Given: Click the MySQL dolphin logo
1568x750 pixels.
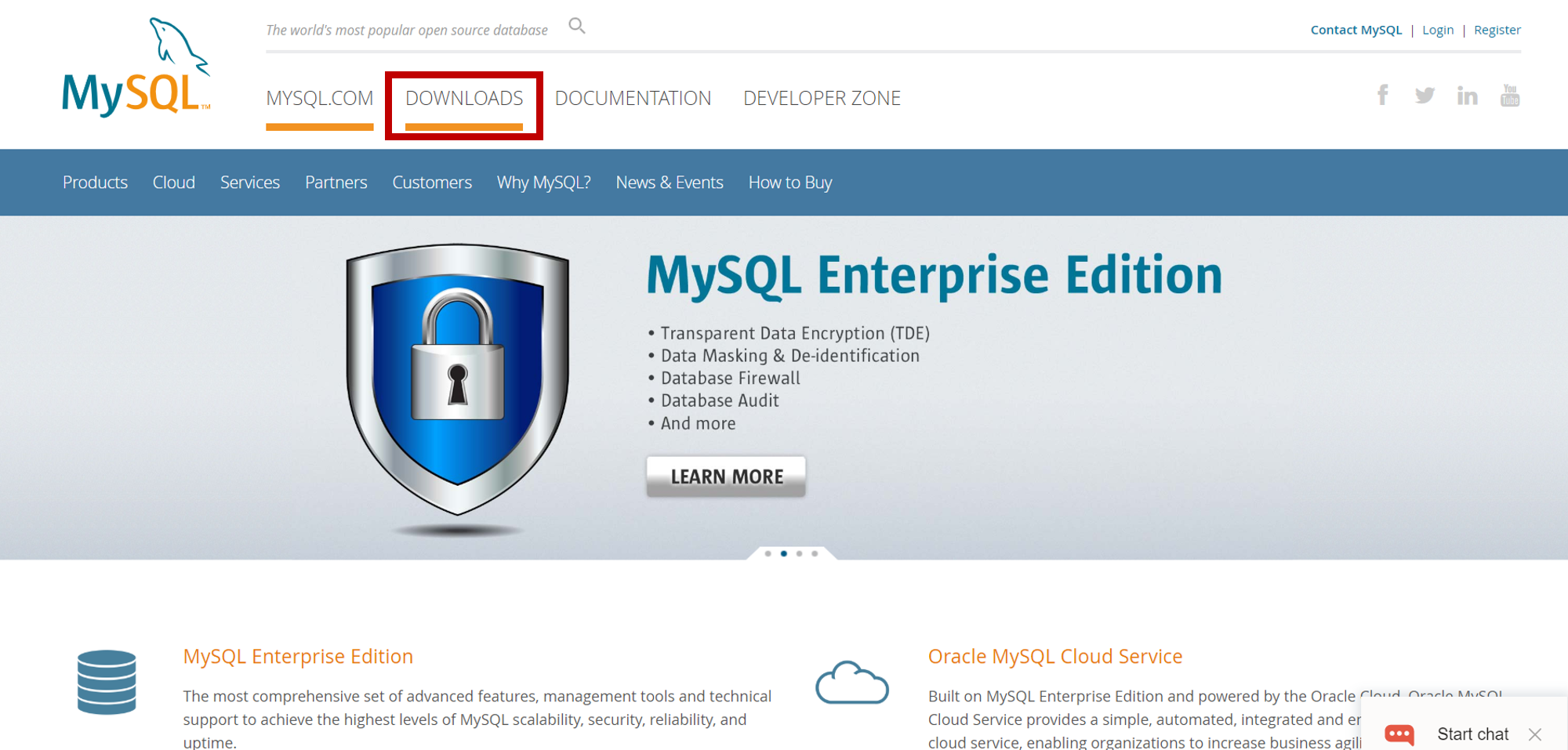Looking at the screenshot, I should [x=136, y=67].
